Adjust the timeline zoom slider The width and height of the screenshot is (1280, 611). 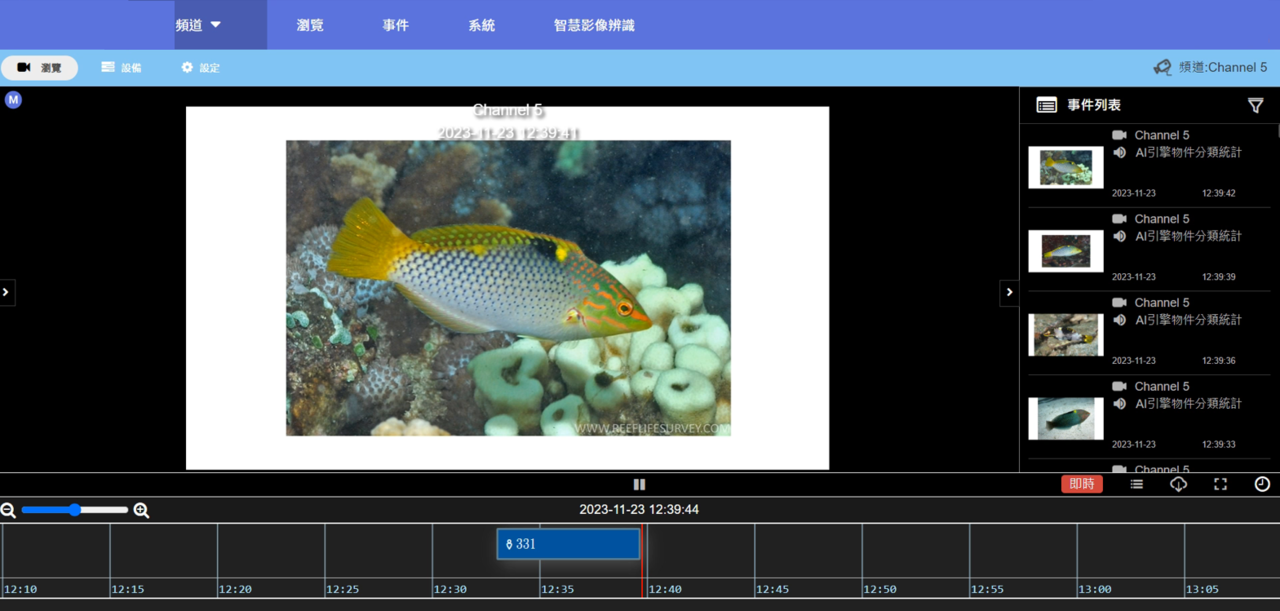75,510
